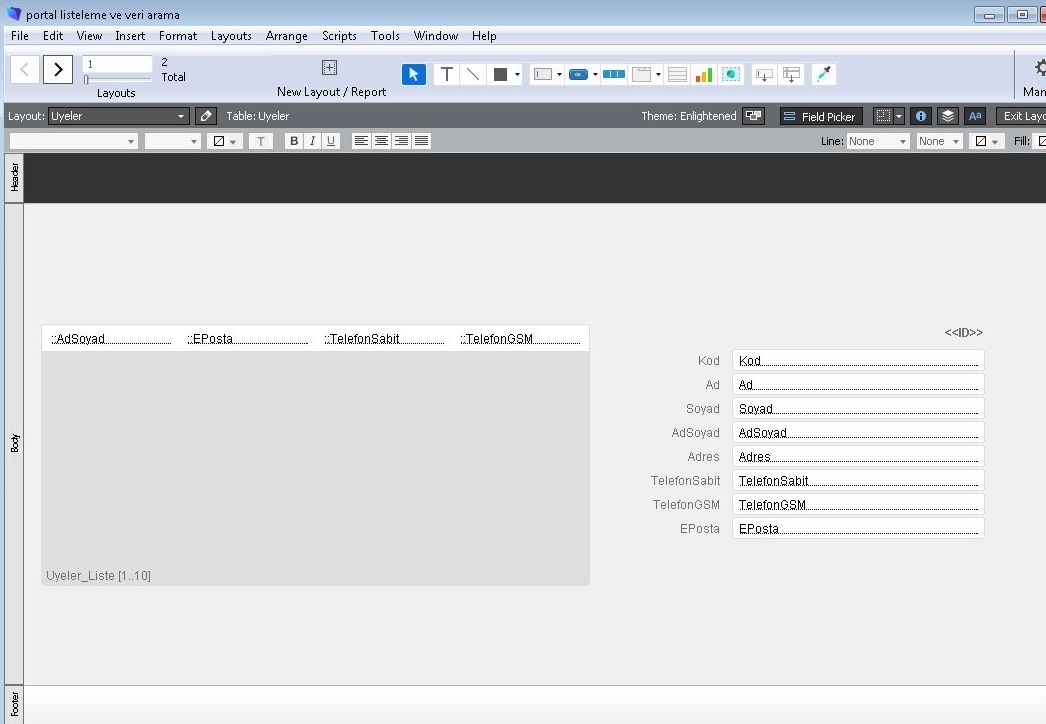The height and width of the screenshot is (724, 1046).
Task: Expand the font family dropdown
Action: pos(73,141)
